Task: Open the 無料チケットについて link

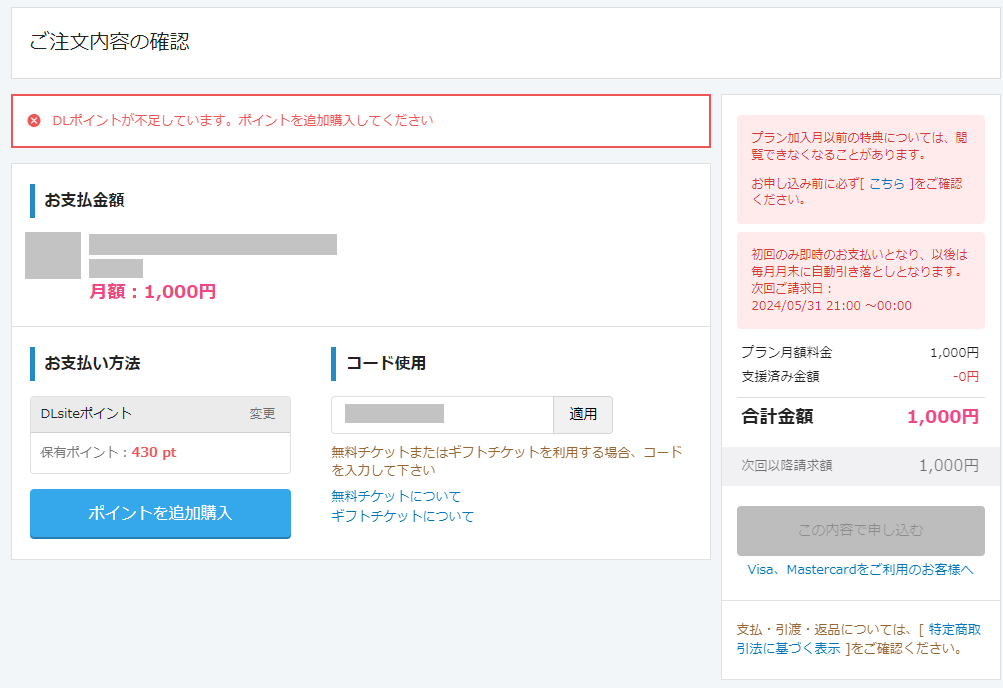Action: pyautogui.click(x=396, y=496)
